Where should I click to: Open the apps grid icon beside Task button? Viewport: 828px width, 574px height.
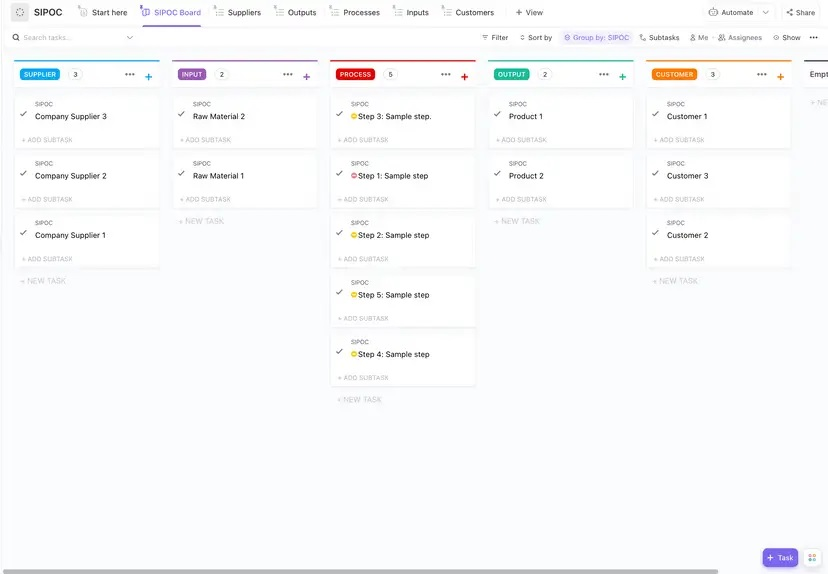812,558
